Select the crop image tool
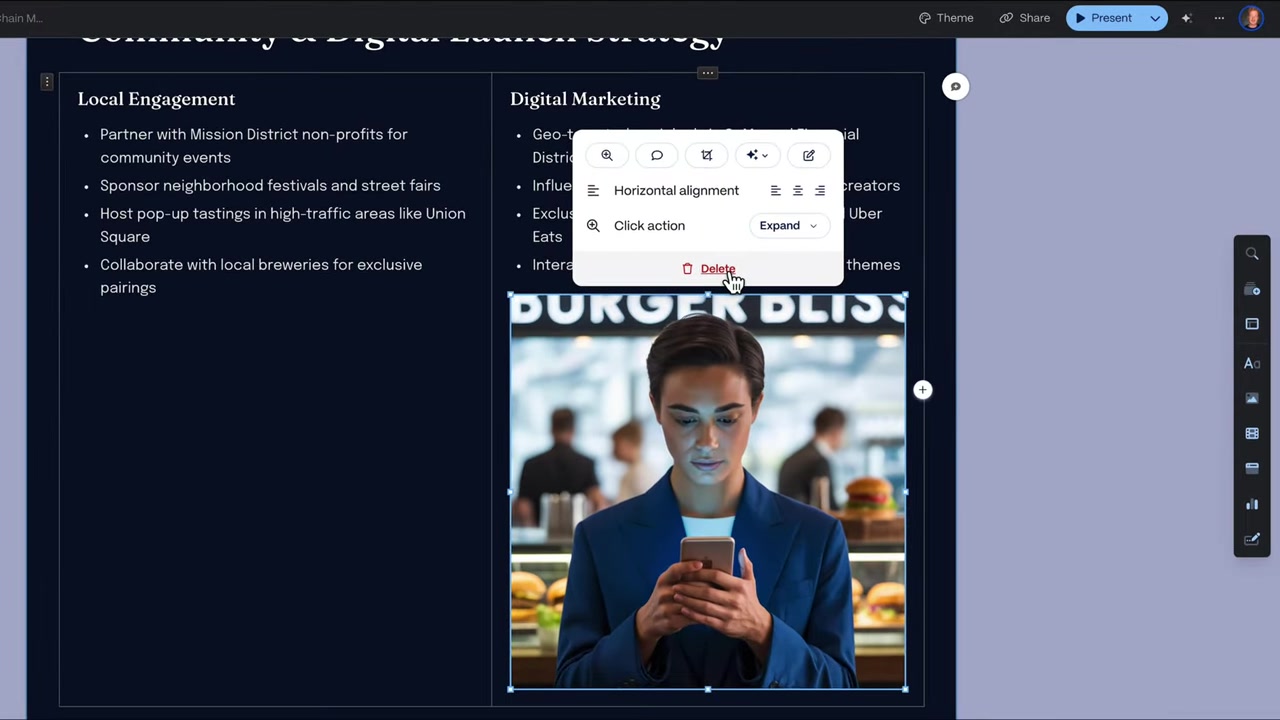The image size is (1280, 720). (707, 155)
